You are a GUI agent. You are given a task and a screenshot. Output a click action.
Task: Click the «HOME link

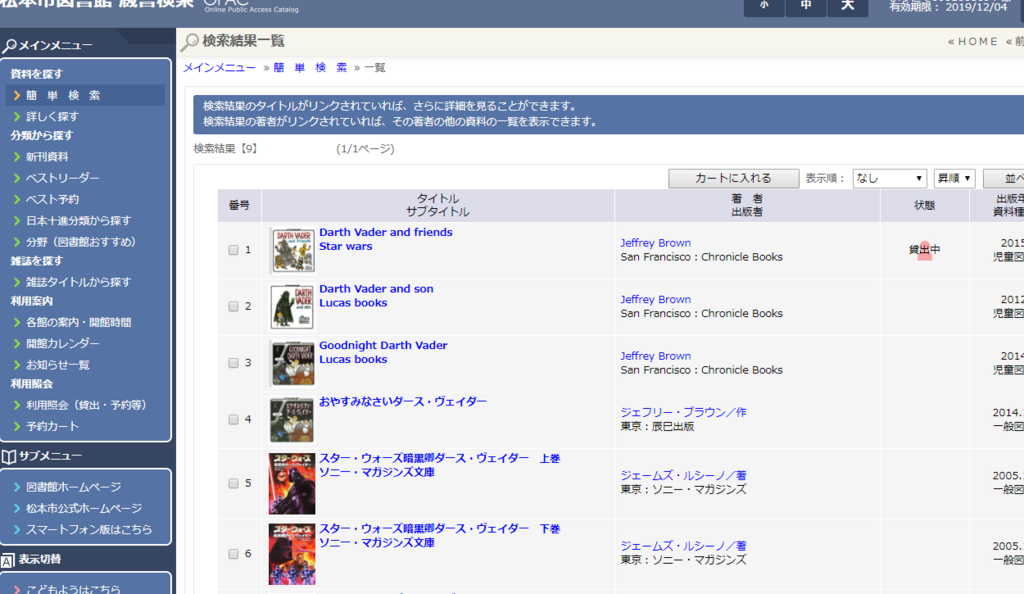click(973, 42)
